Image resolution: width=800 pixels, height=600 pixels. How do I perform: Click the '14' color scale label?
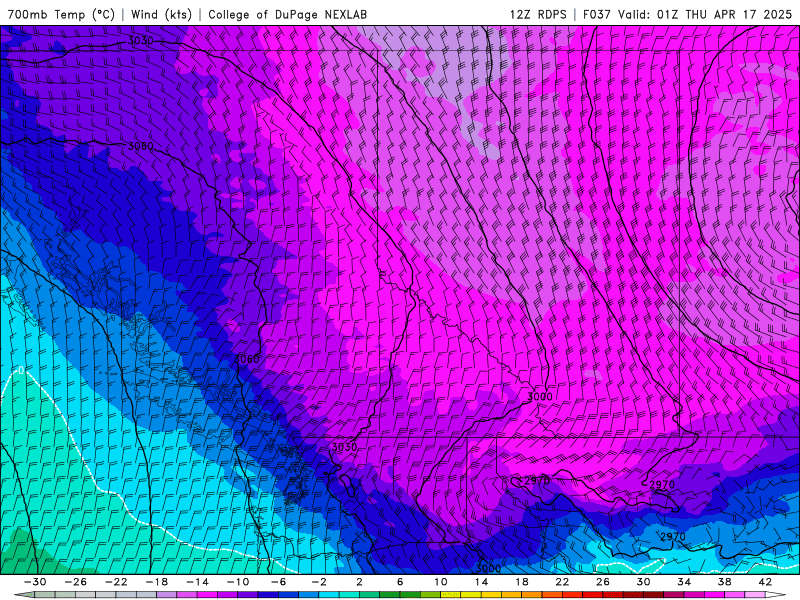[481, 582]
